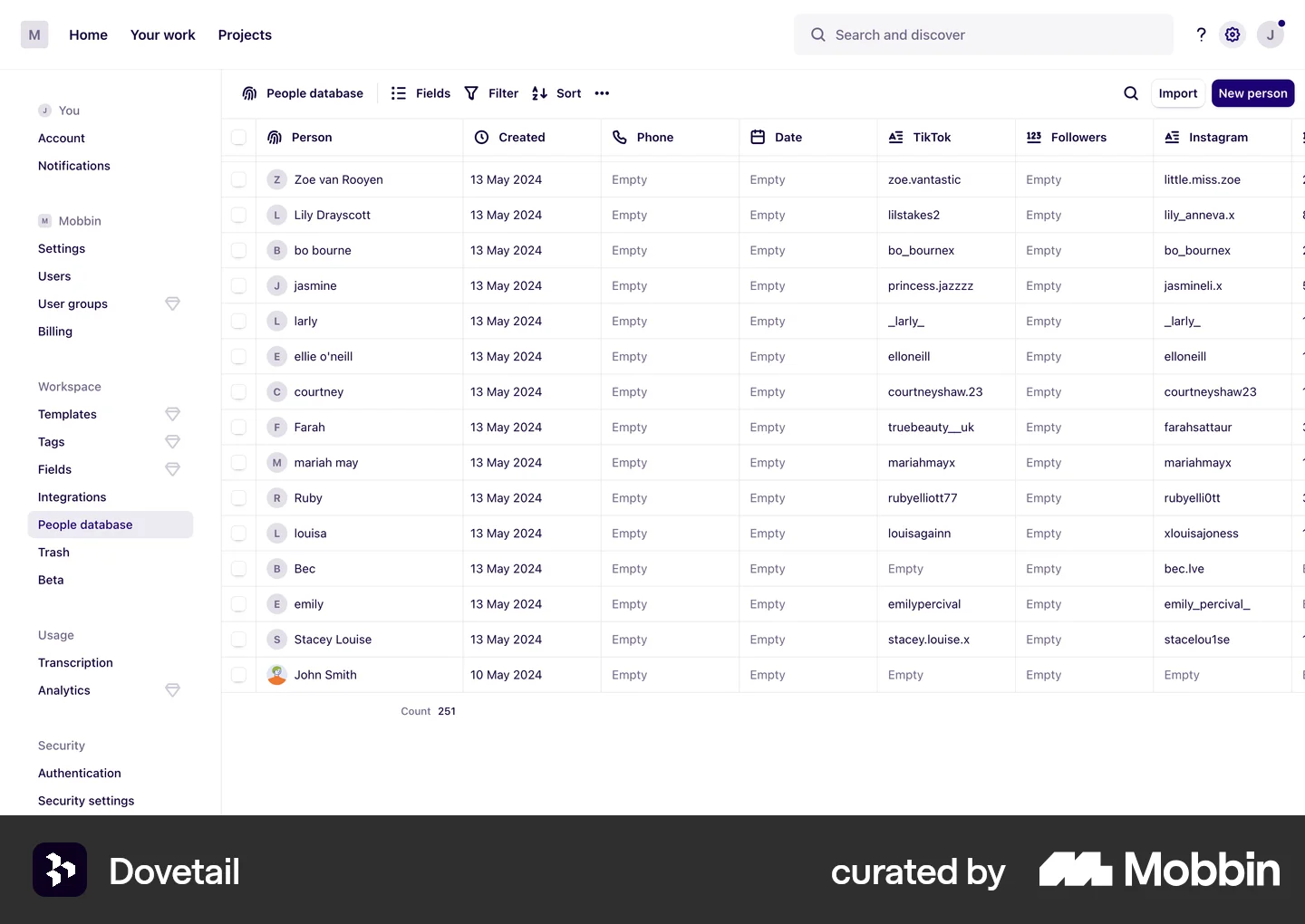Click the rubyelliott77 TikTok cell

pyautogui.click(x=946, y=498)
